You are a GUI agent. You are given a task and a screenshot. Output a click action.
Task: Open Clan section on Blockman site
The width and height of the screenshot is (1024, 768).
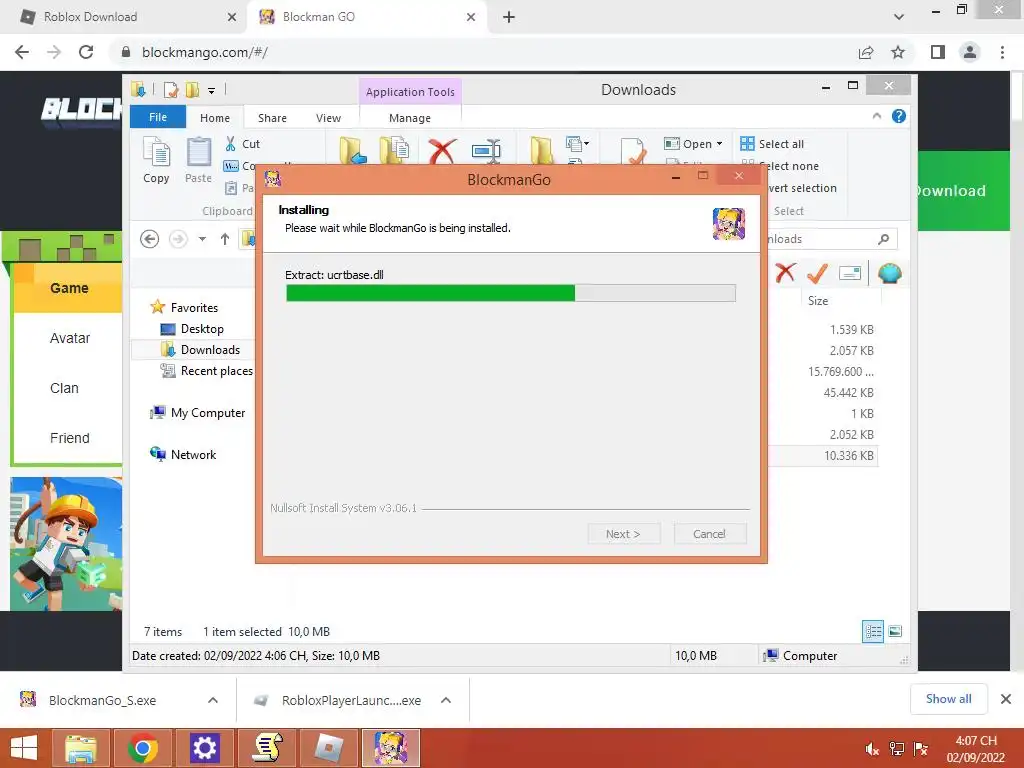tap(64, 388)
